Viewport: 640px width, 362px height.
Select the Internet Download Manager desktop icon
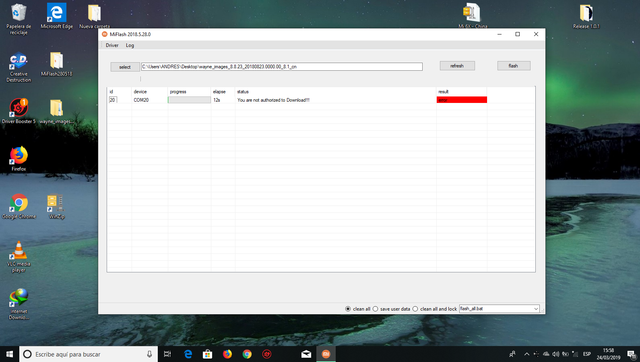pyautogui.click(x=18, y=304)
